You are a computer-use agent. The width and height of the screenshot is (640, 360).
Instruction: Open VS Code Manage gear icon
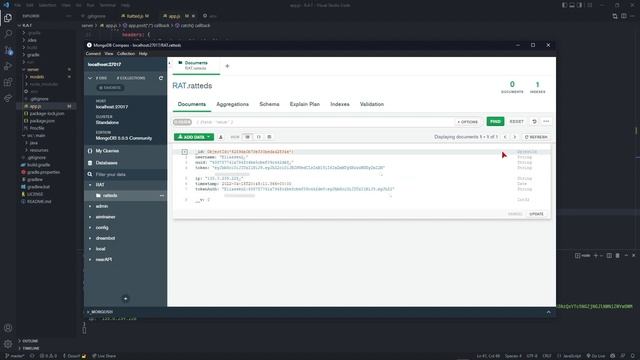pos(8,344)
